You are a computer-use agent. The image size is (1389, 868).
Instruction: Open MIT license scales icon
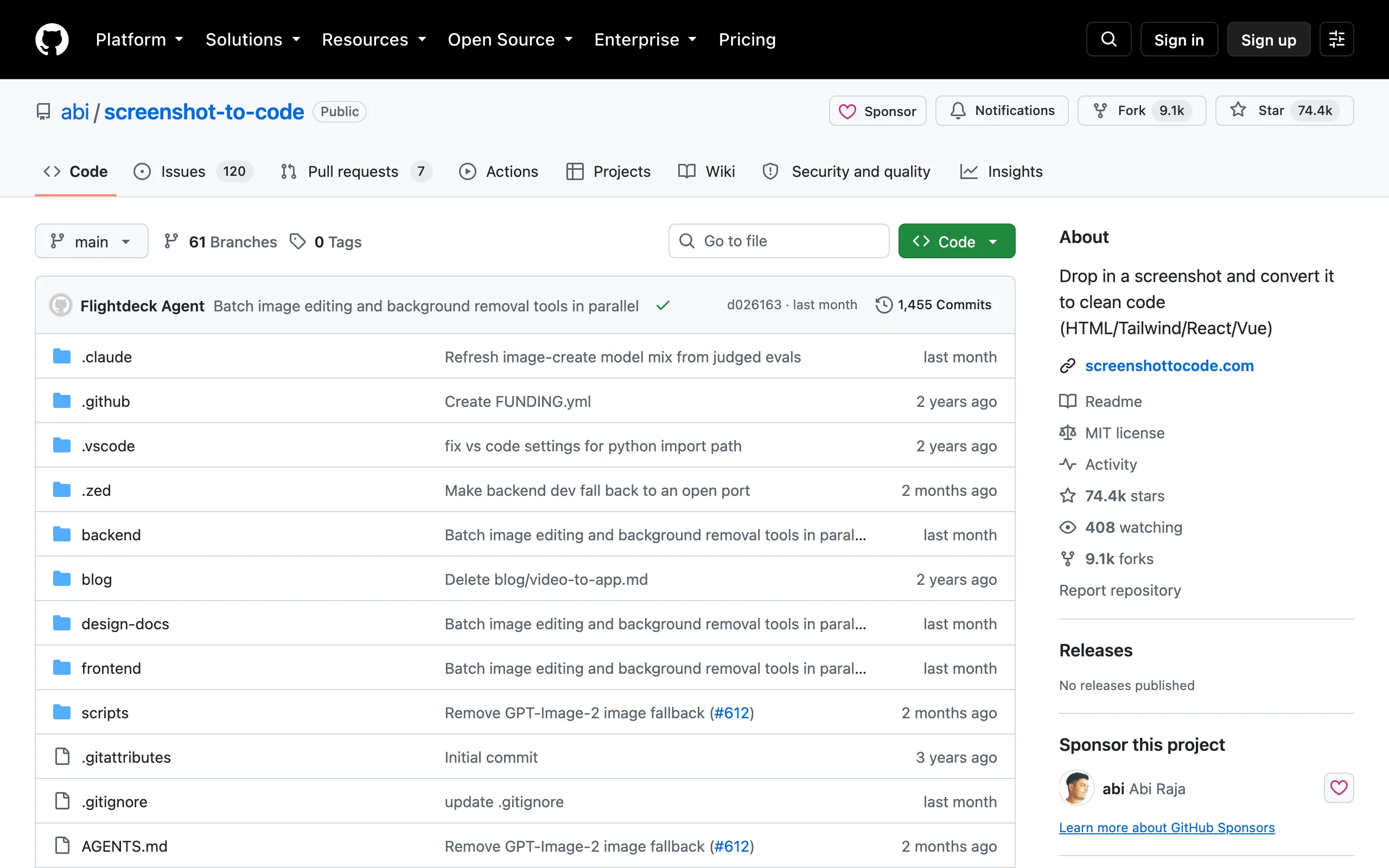coord(1068,433)
